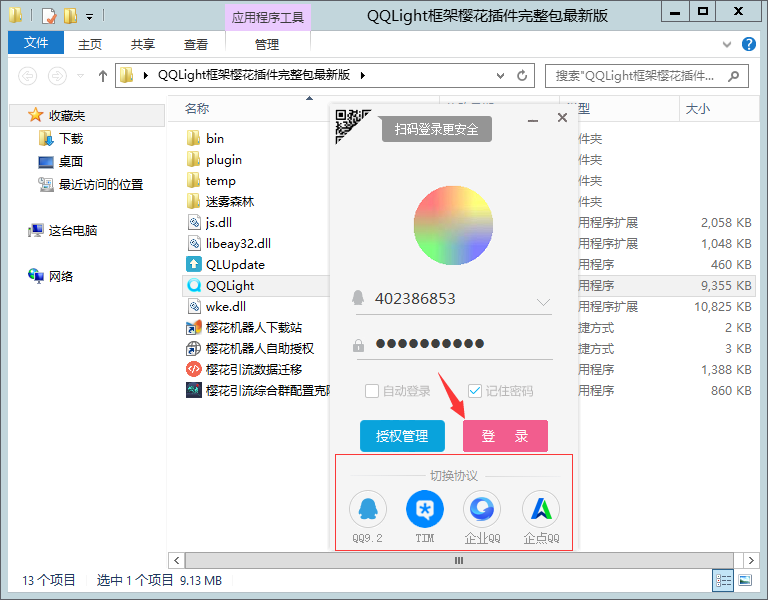
Task: Expand the account number dropdown
Action: tap(543, 301)
